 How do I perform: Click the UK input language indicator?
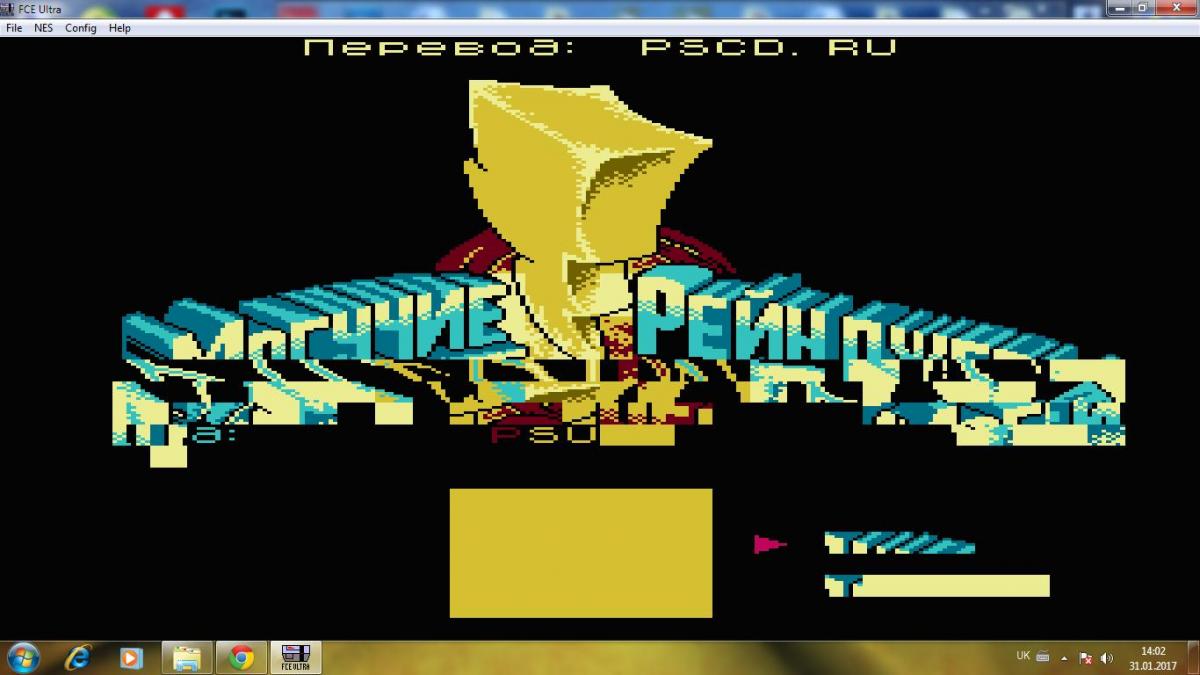point(1023,656)
